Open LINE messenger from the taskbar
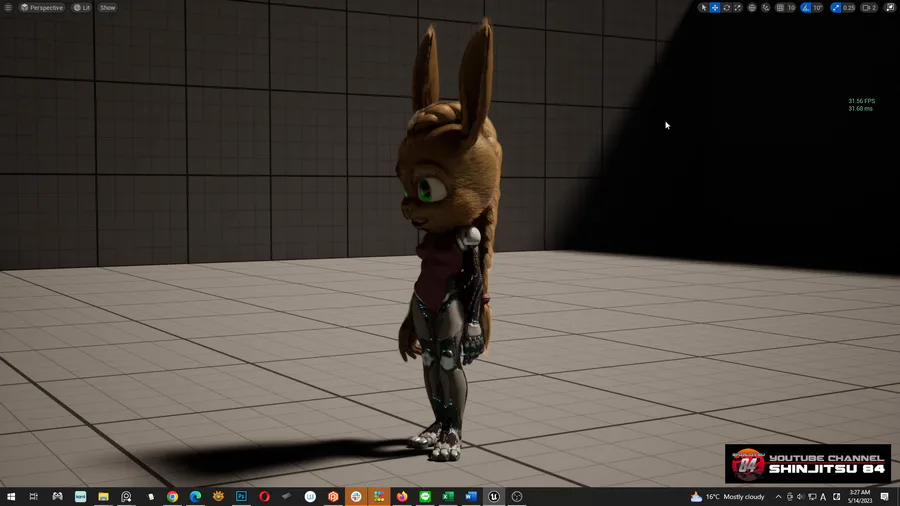The image size is (900, 506). tap(425, 497)
